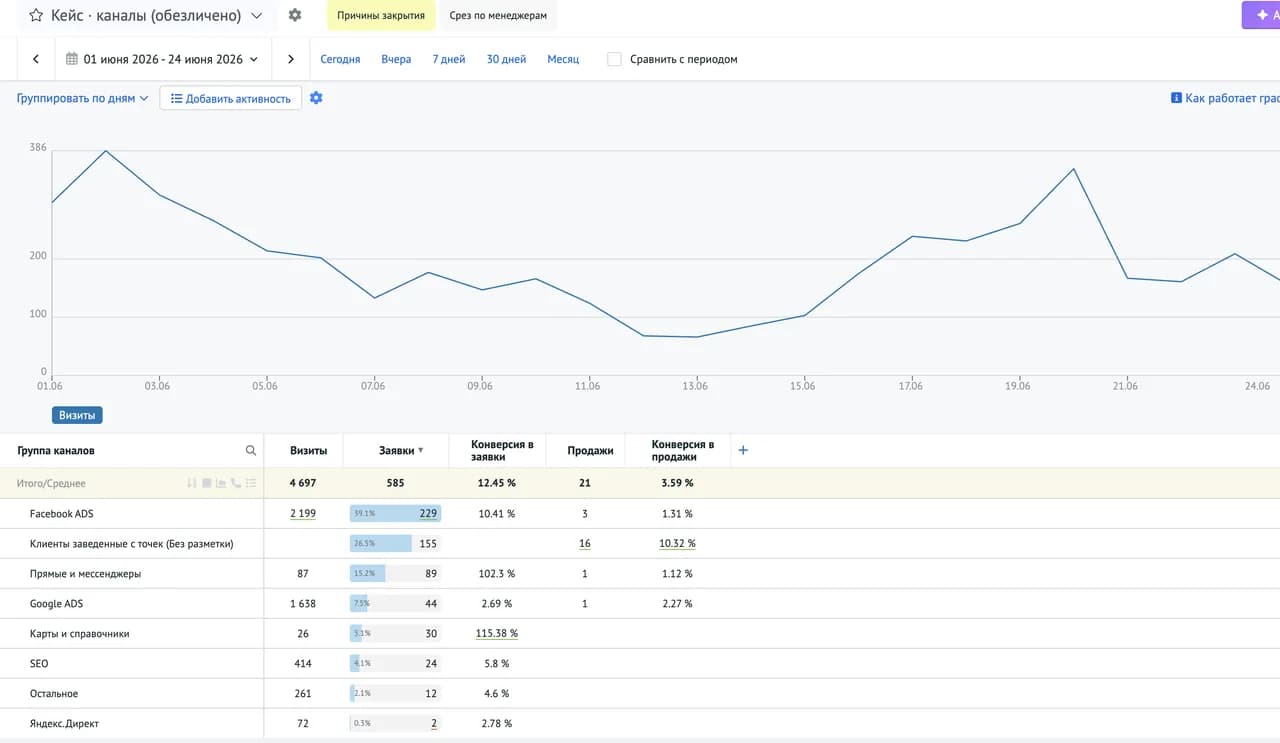This screenshot has height=743, width=1280.
Task: Select the Сегодня quick period
Action: click(340, 59)
